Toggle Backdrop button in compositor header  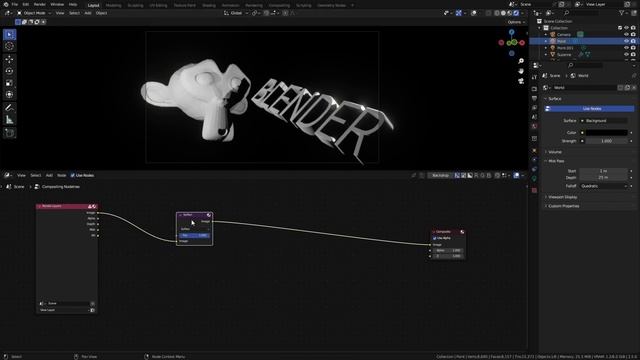[x=440, y=176]
